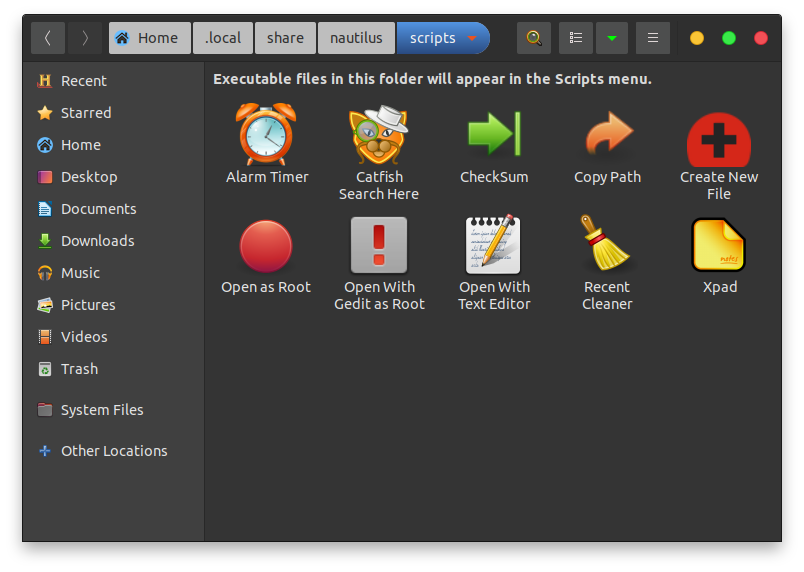
Task: Select the Alarm Timer script icon
Action: (266, 134)
